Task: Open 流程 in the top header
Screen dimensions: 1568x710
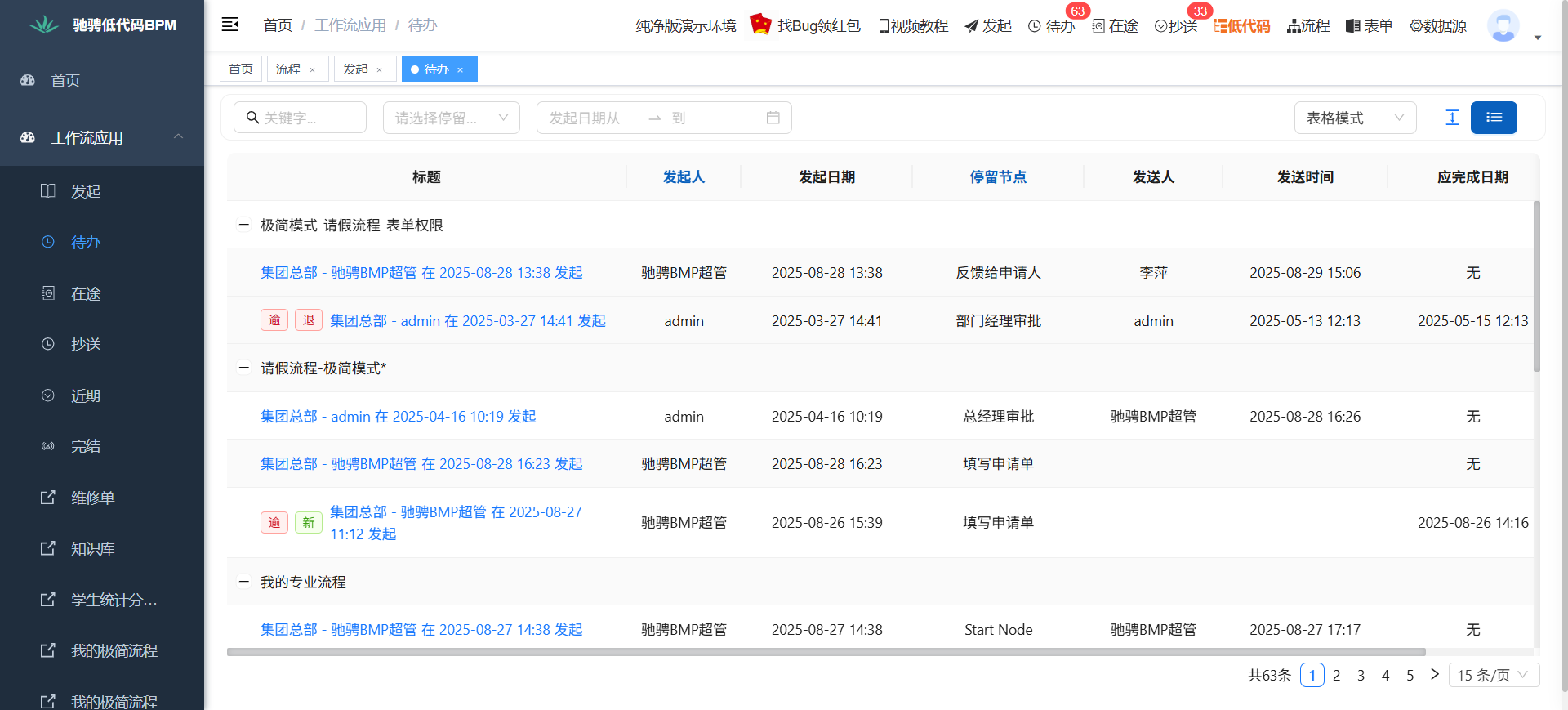Action: (1308, 26)
